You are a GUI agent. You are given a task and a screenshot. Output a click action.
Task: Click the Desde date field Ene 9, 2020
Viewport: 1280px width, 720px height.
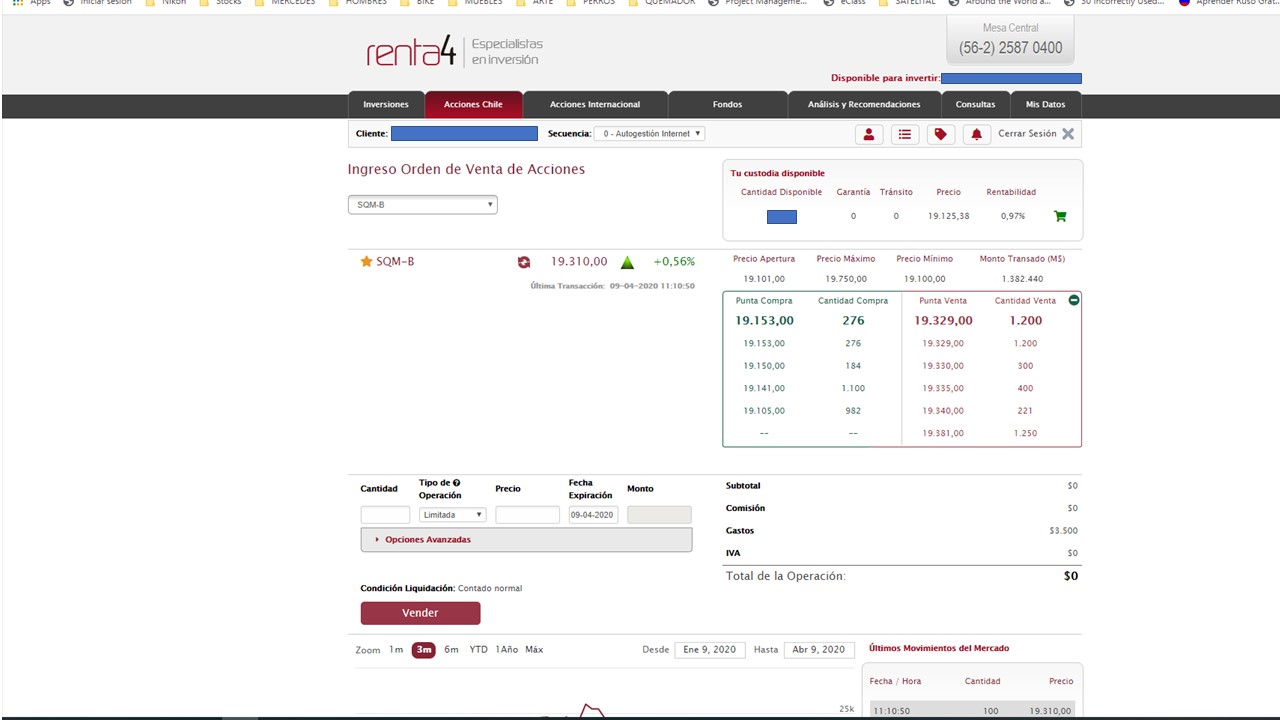710,650
